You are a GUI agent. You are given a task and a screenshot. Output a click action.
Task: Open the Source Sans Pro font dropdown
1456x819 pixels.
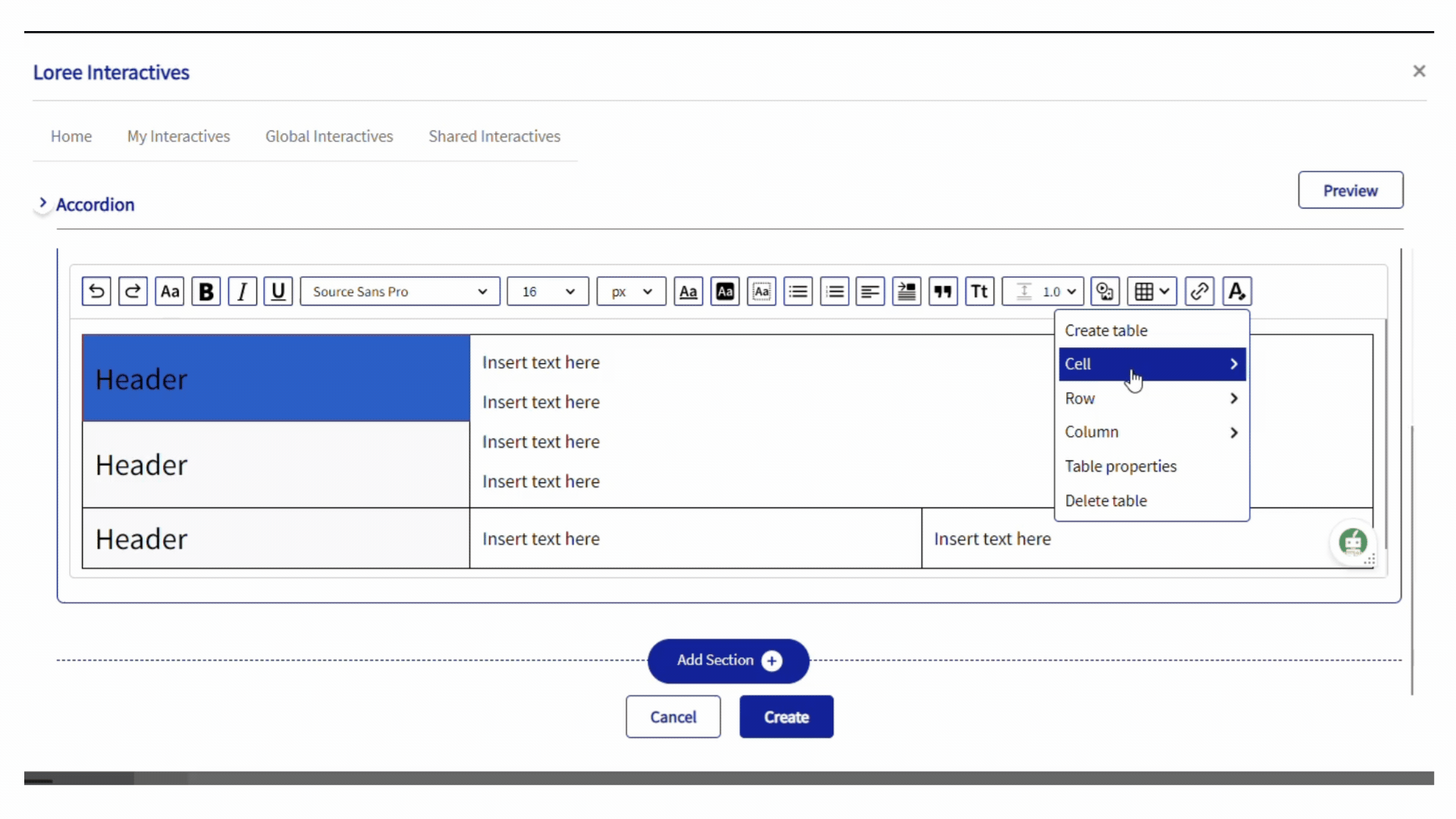click(x=400, y=291)
